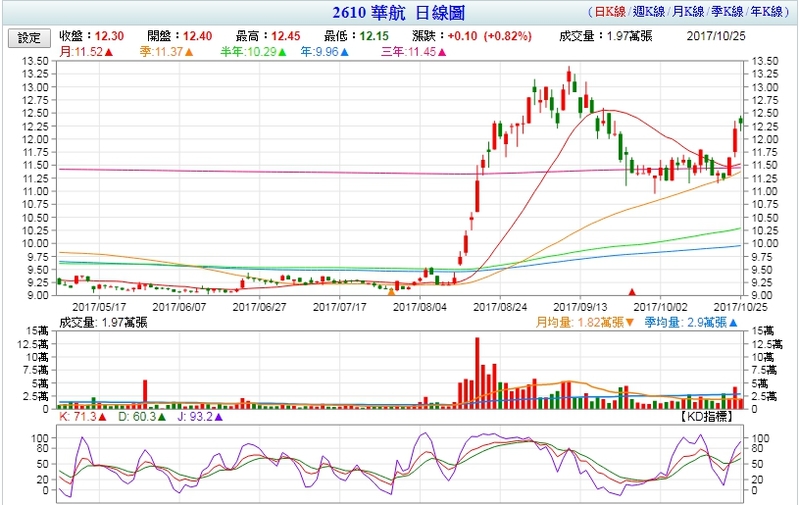Click the K: 71.3 indicator value
799x505 pixels.
(x=83, y=417)
